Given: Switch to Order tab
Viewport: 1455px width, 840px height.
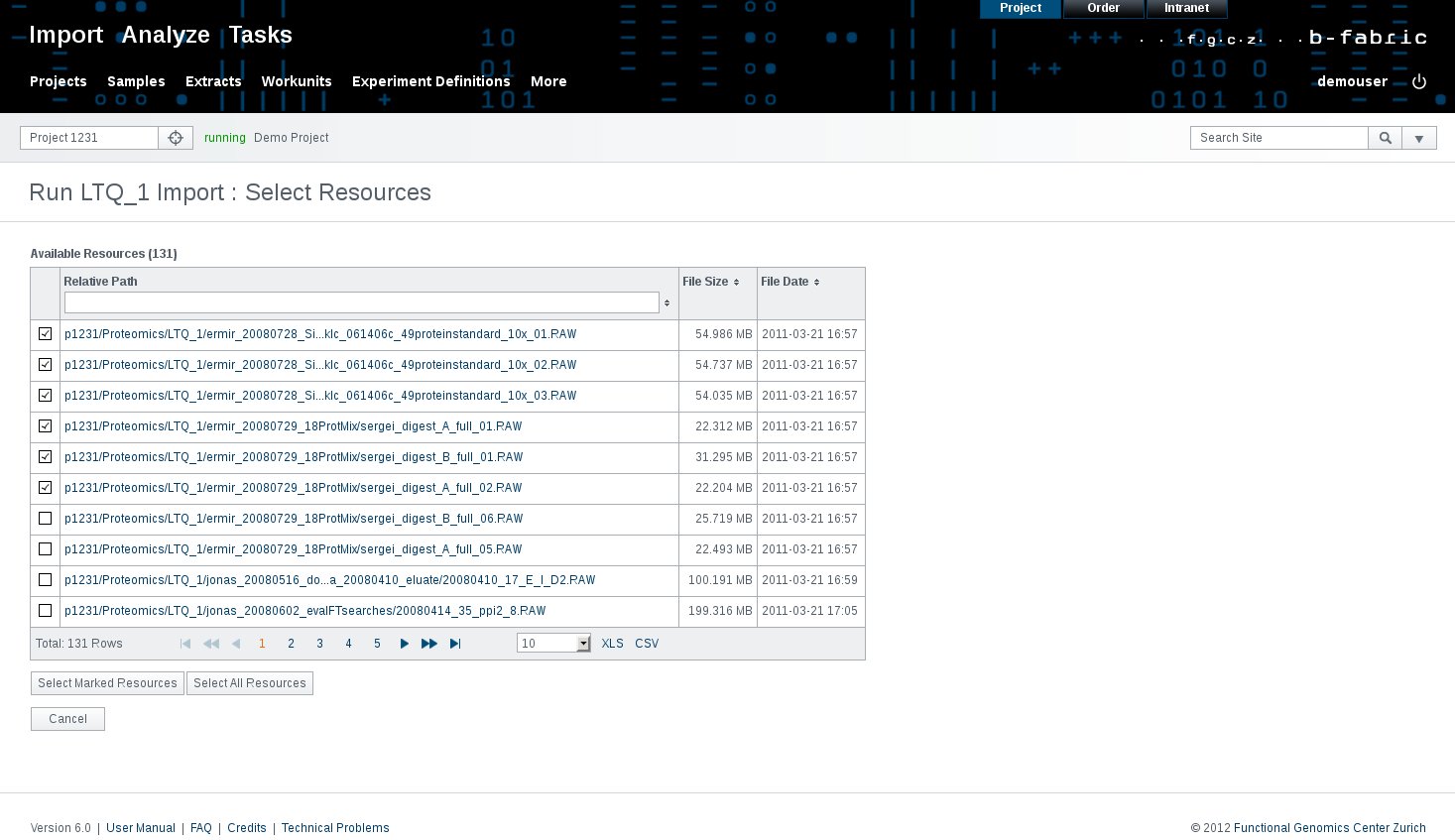Looking at the screenshot, I should point(1103,8).
